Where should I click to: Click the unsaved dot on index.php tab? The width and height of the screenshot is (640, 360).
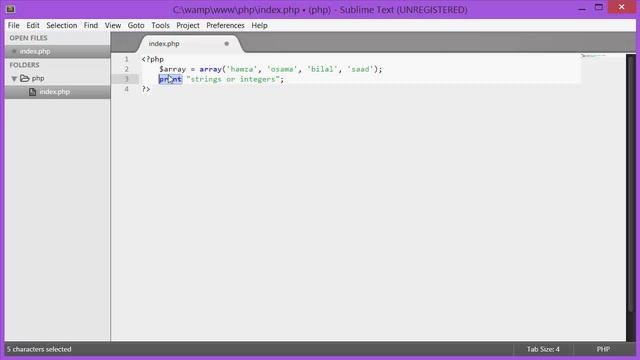click(x=227, y=44)
